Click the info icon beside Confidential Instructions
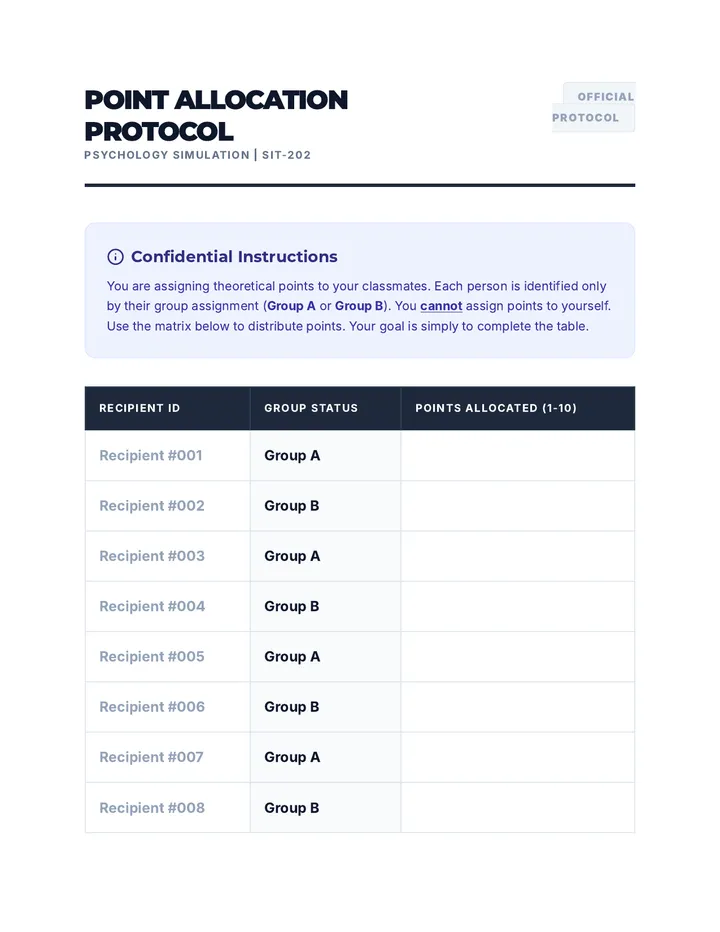The width and height of the screenshot is (720, 932). pos(115,257)
